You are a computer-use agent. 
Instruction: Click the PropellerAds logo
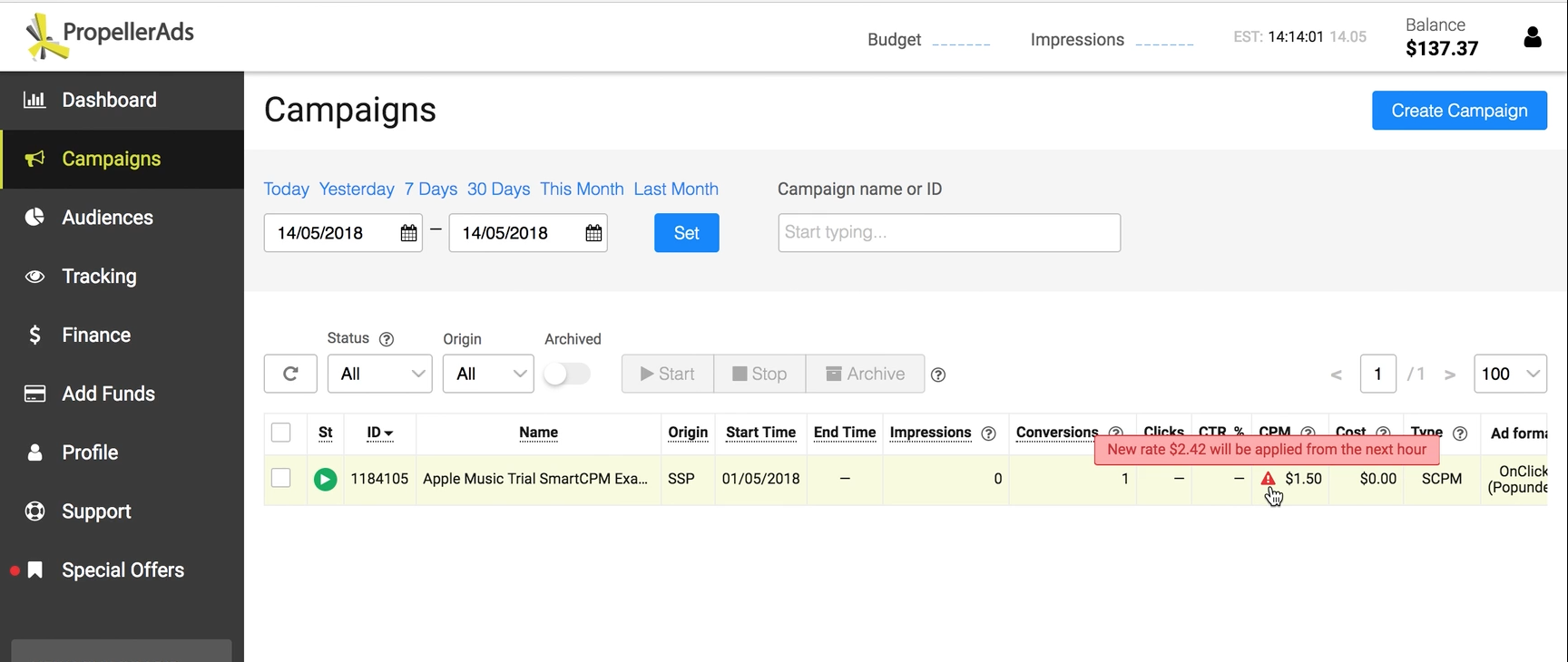click(110, 36)
